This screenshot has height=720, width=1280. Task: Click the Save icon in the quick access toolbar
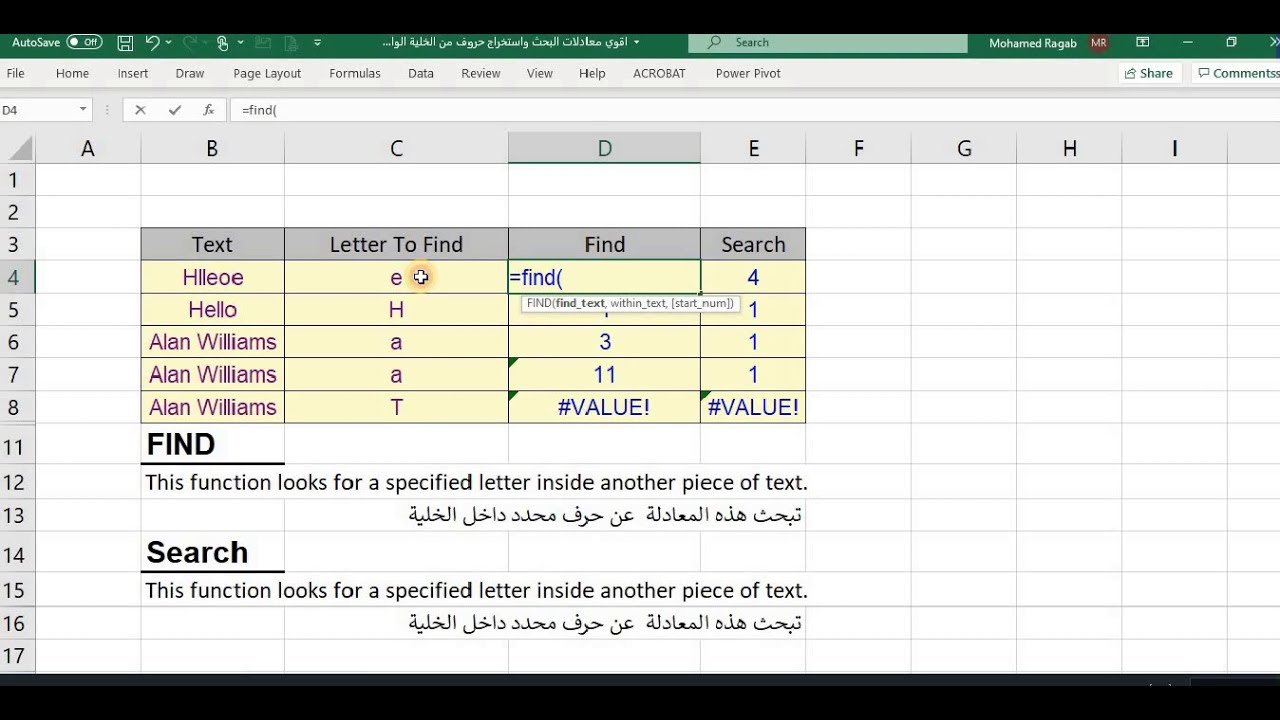[x=125, y=43]
